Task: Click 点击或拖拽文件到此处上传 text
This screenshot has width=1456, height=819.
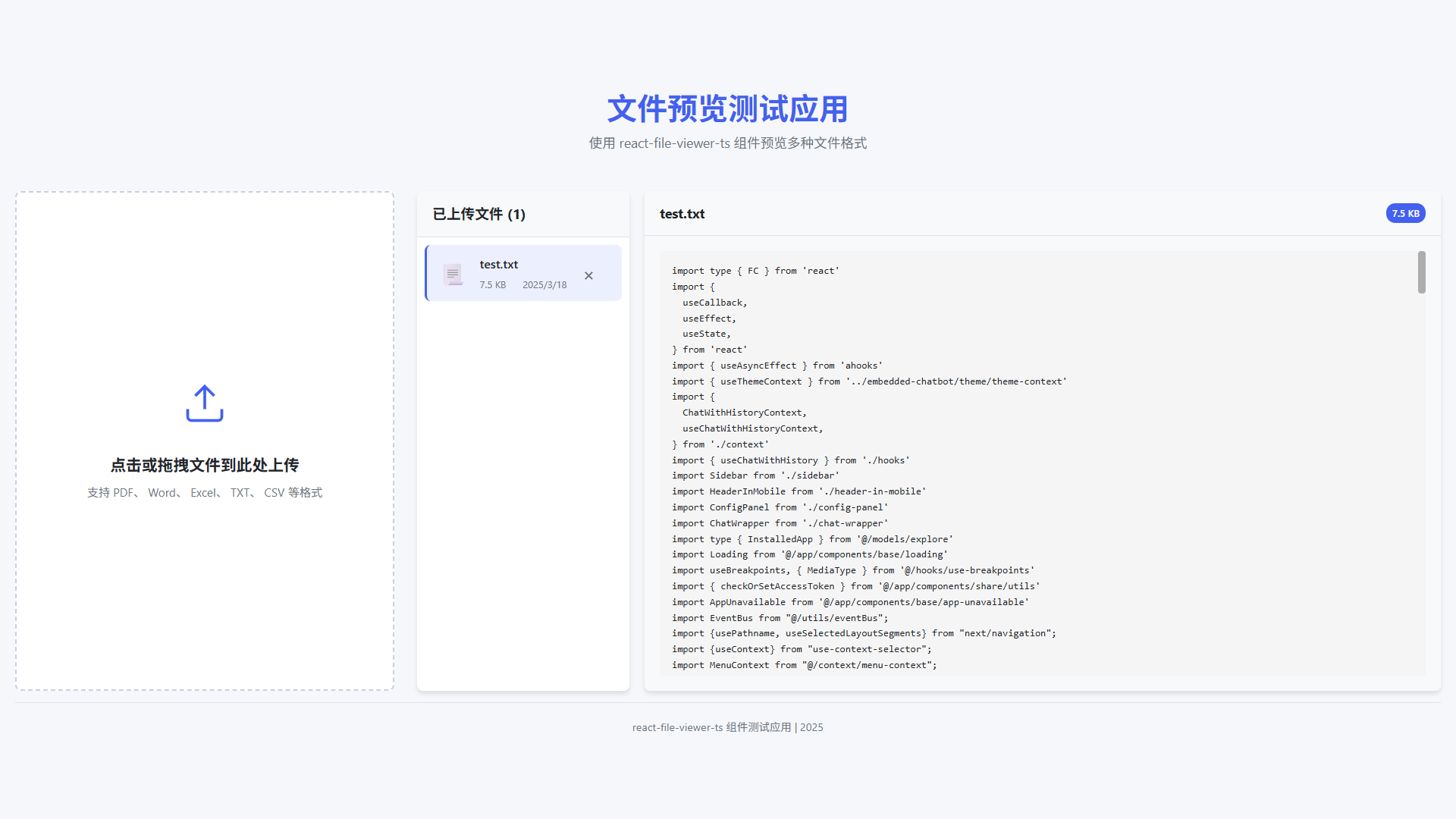Action: pos(204,465)
